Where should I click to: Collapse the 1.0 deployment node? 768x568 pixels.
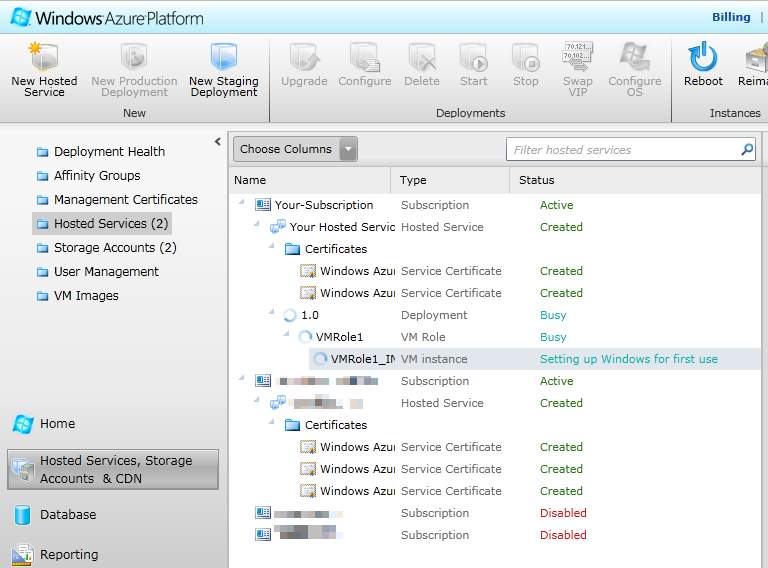pos(271,314)
